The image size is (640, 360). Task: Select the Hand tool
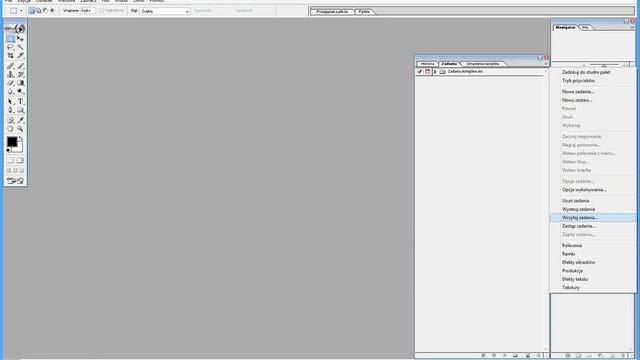(11, 129)
